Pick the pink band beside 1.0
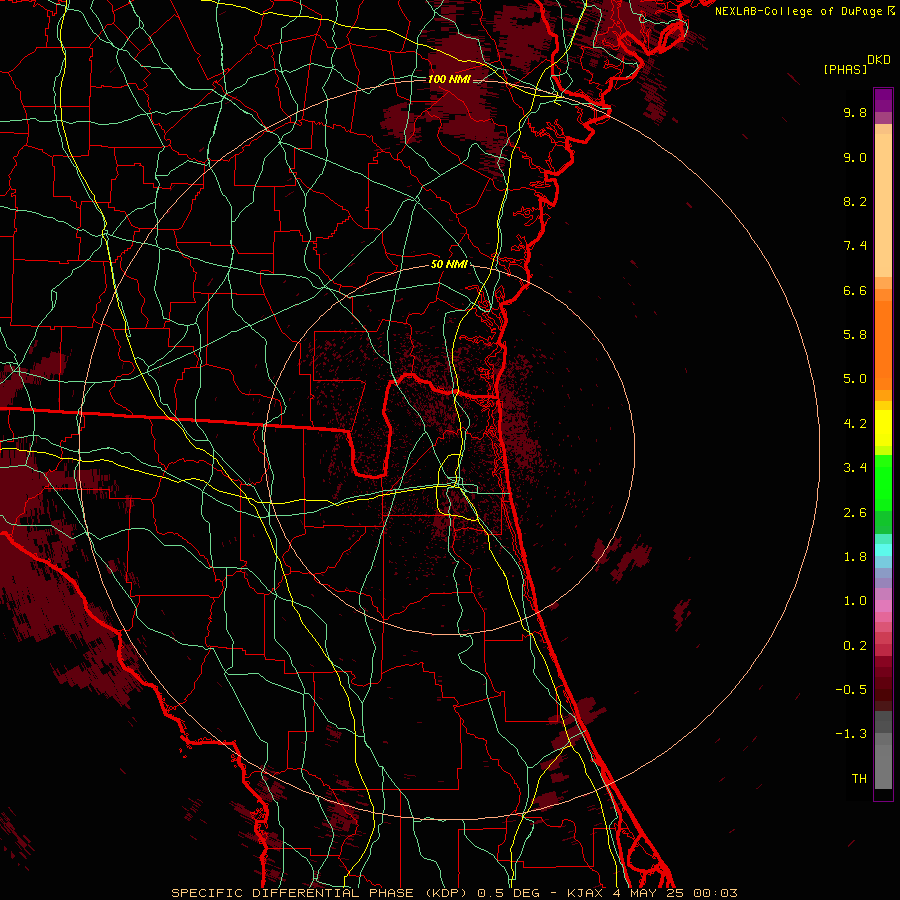The width and height of the screenshot is (900, 900). pyautogui.click(x=883, y=606)
